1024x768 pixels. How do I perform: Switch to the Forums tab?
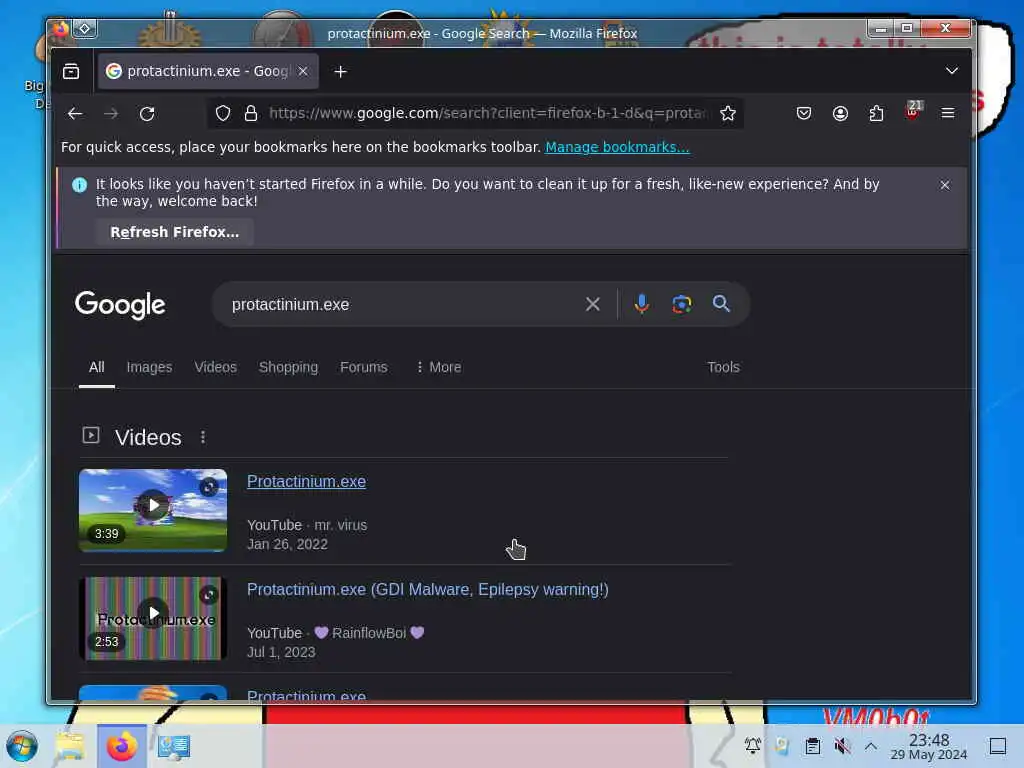(x=364, y=367)
